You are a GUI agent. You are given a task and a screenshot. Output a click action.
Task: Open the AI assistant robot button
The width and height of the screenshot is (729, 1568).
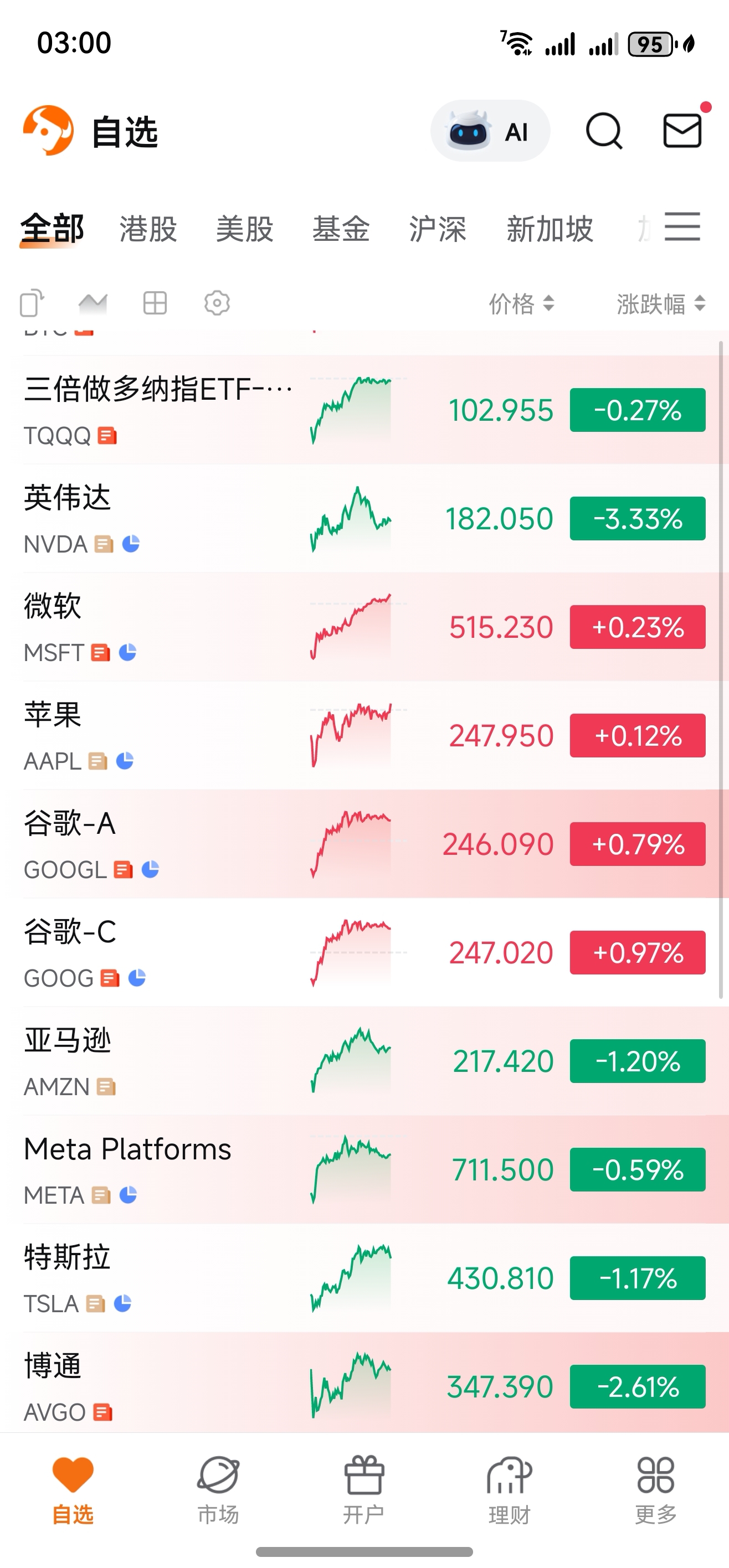tap(490, 131)
